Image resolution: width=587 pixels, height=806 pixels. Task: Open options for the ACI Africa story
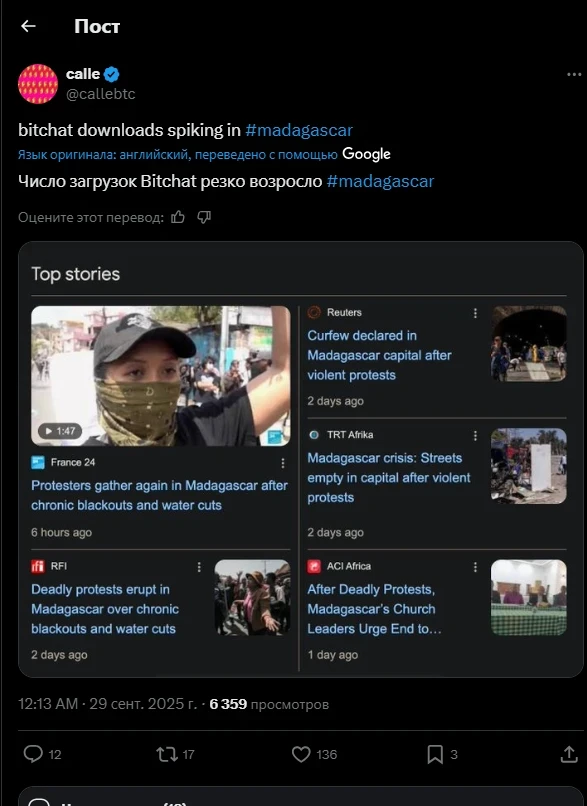tap(477, 565)
